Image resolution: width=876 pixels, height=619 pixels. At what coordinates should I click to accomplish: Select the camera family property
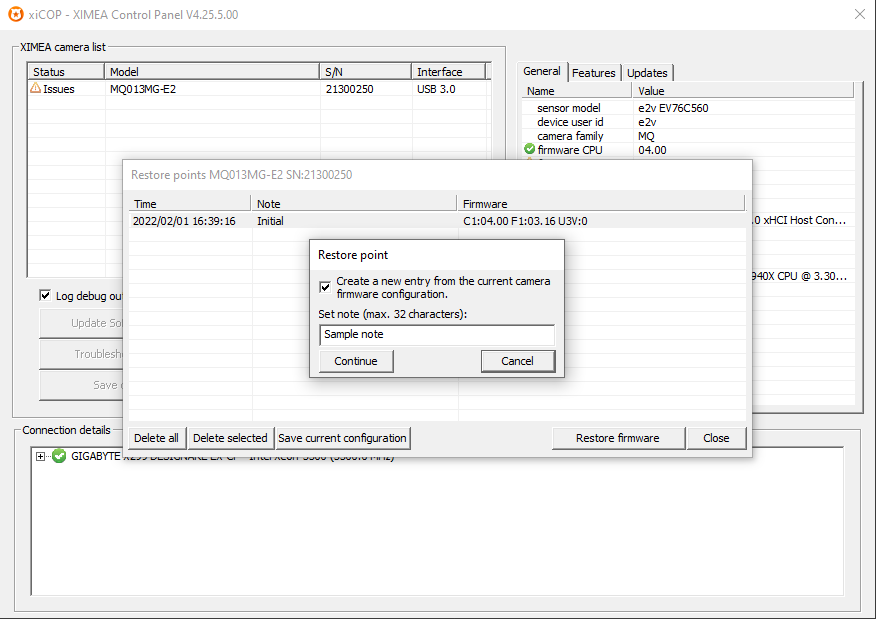pyautogui.click(x=570, y=136)
